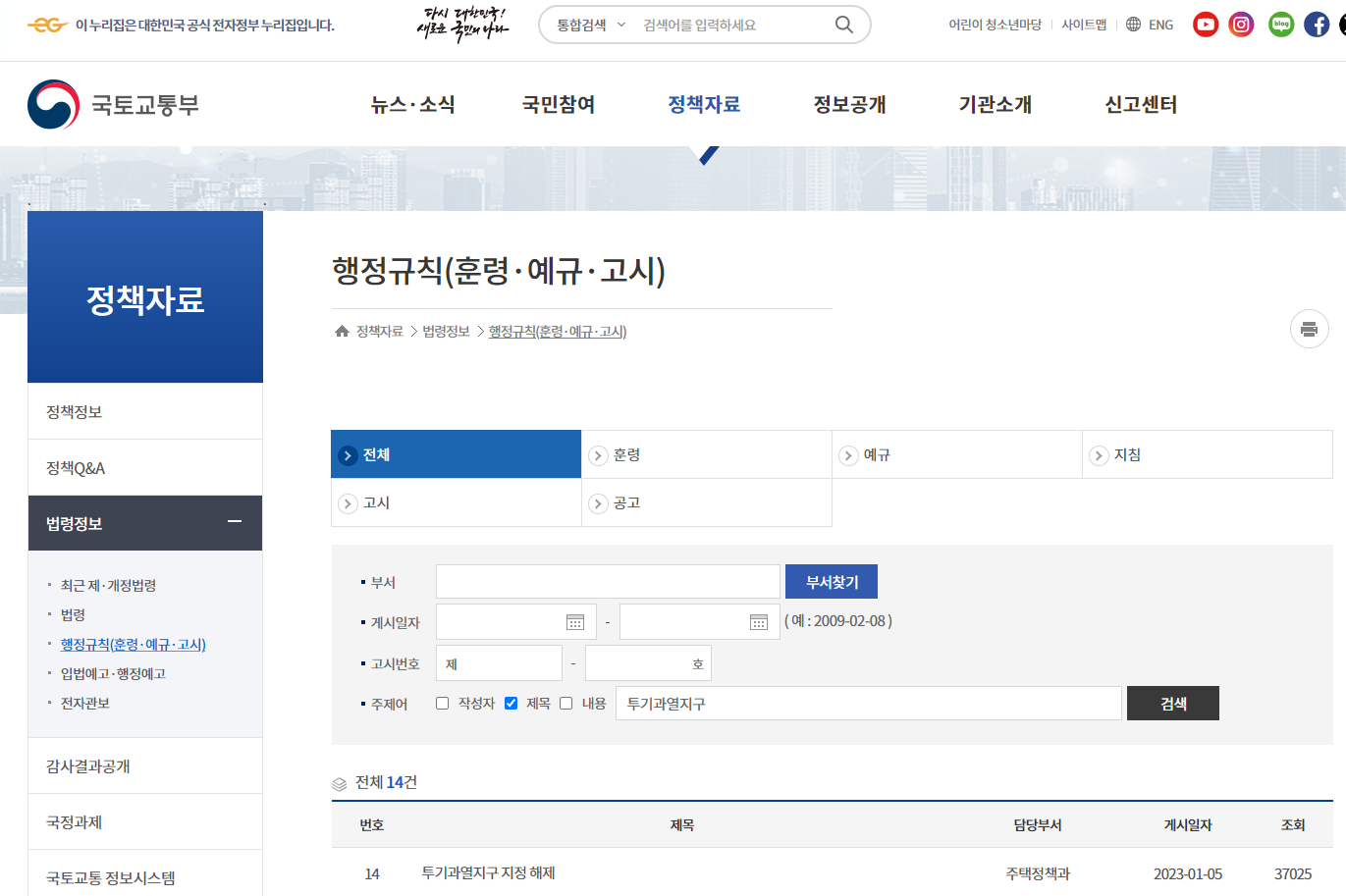This screenshot has width=1346, height=896.
Task: Click the 고시번호 호 field
Action: [648, 663]
